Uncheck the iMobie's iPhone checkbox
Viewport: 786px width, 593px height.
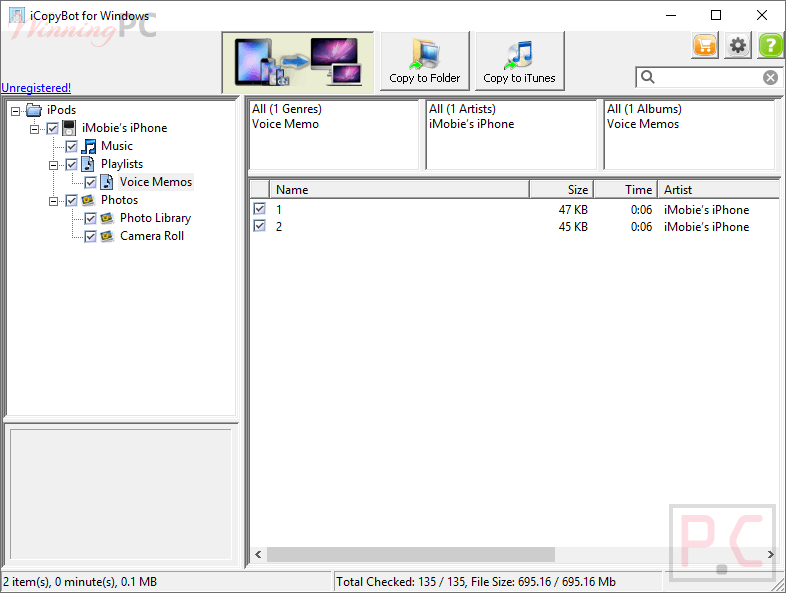point(53,128)
